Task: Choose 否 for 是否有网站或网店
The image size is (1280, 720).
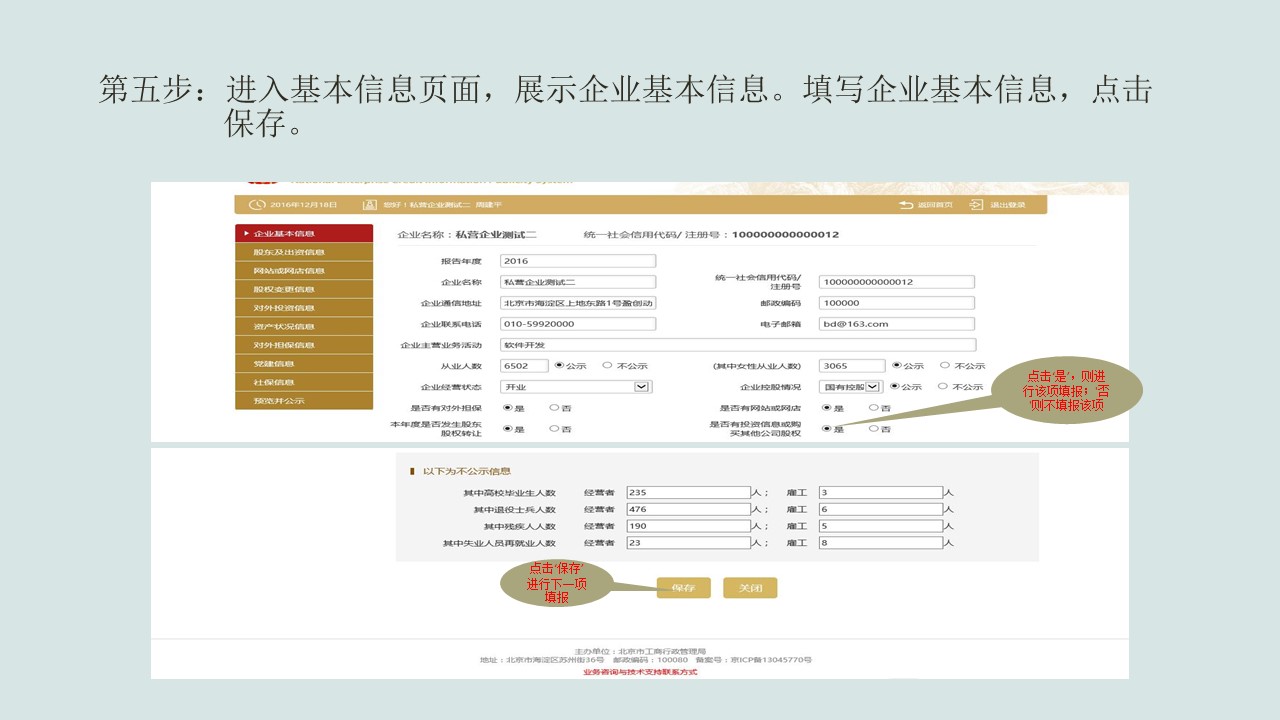Action: point(872,406)
